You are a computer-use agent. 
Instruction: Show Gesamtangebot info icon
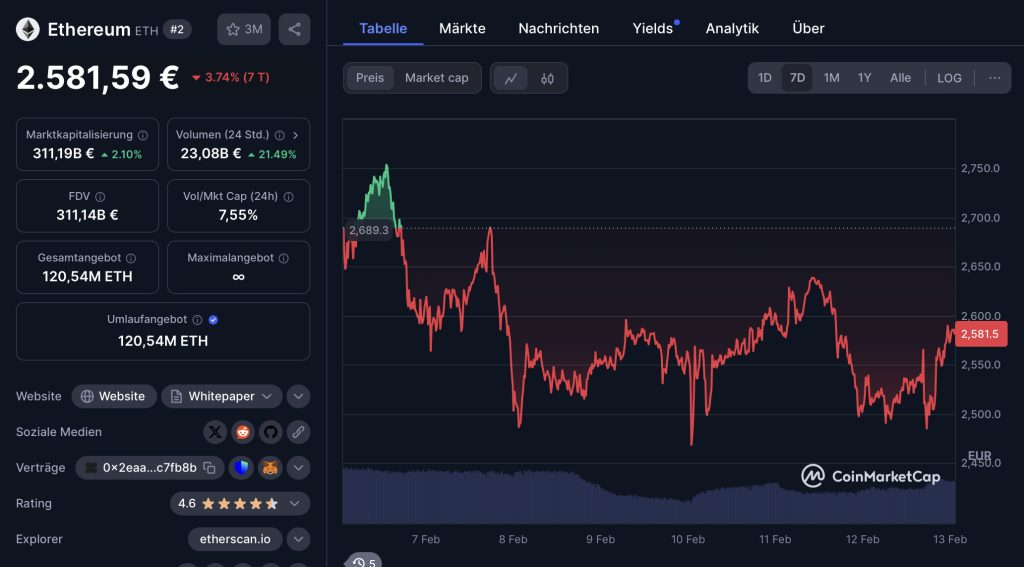coord(131,258)
